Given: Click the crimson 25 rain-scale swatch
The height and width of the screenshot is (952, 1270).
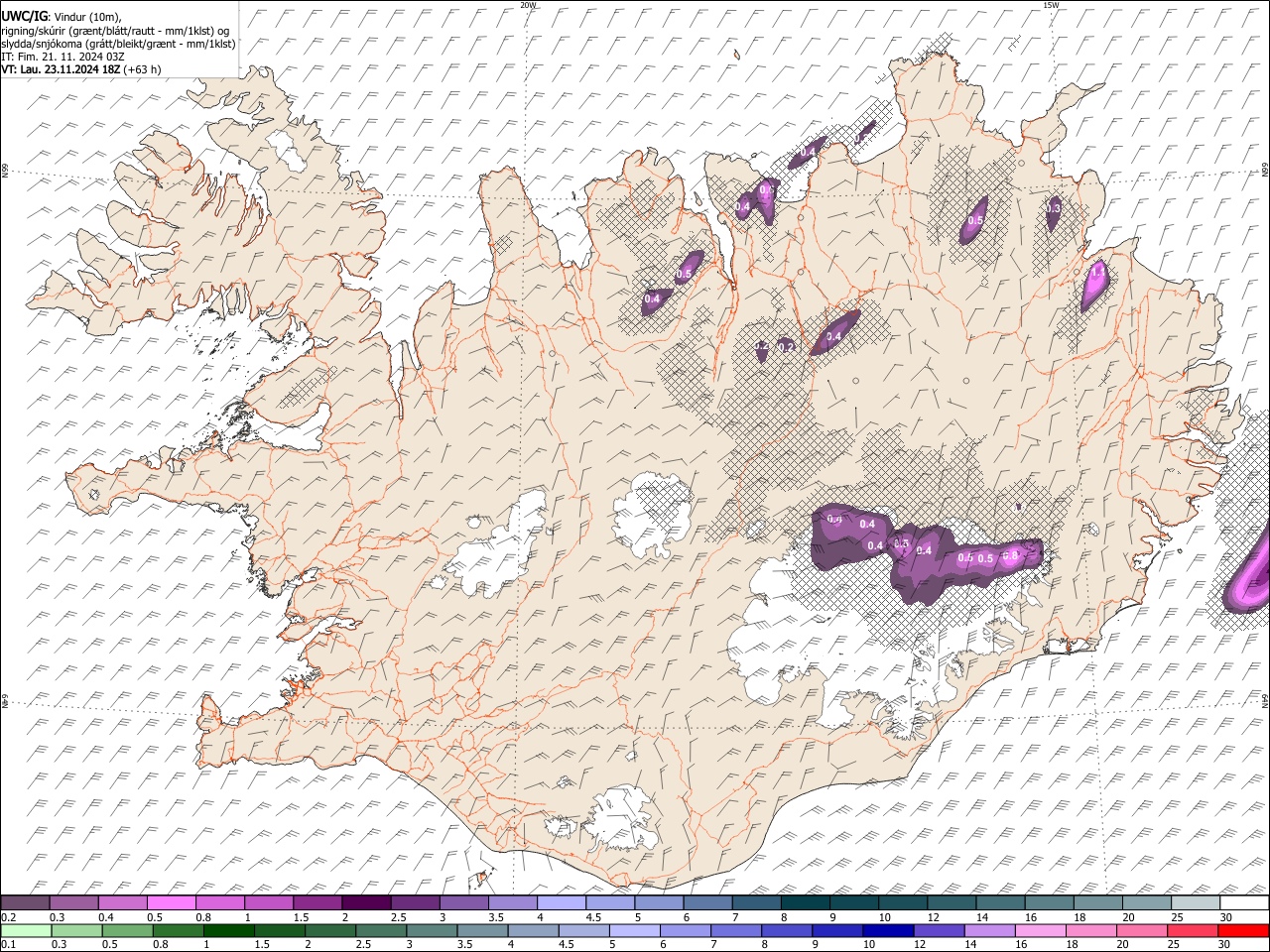Looking at the screenshot, I should [1193, 930].
